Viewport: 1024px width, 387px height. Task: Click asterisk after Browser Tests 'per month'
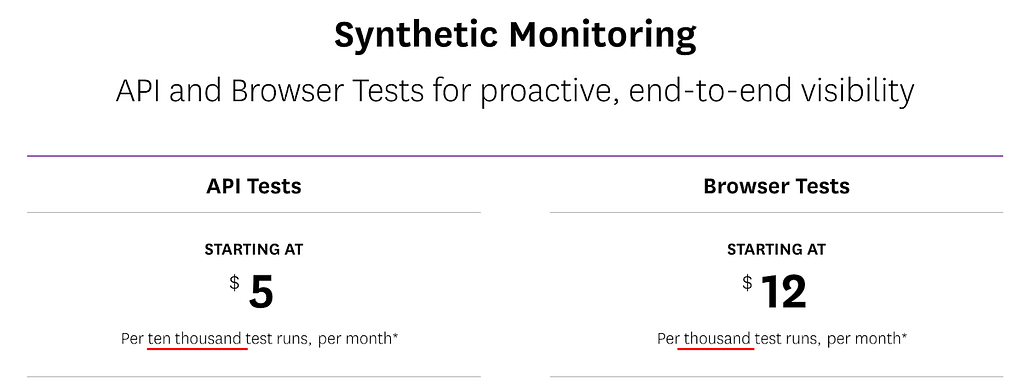click(x=904, y=335)
